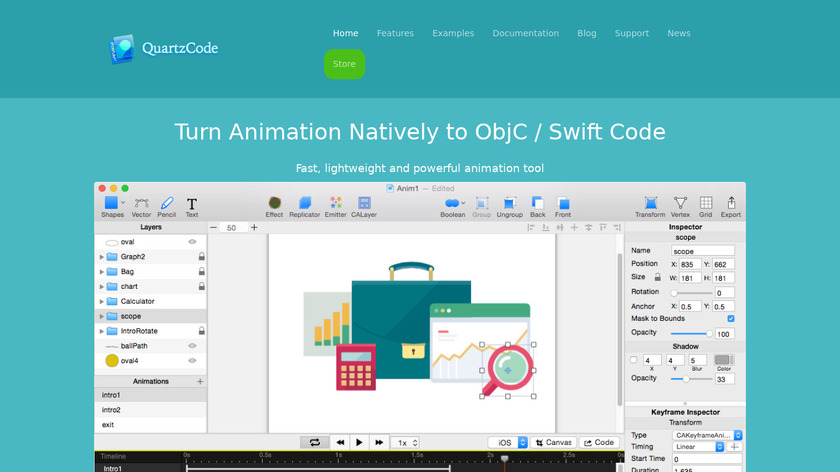
Task: Open the shadow Color swatch
Action: (x=723, y=360)
